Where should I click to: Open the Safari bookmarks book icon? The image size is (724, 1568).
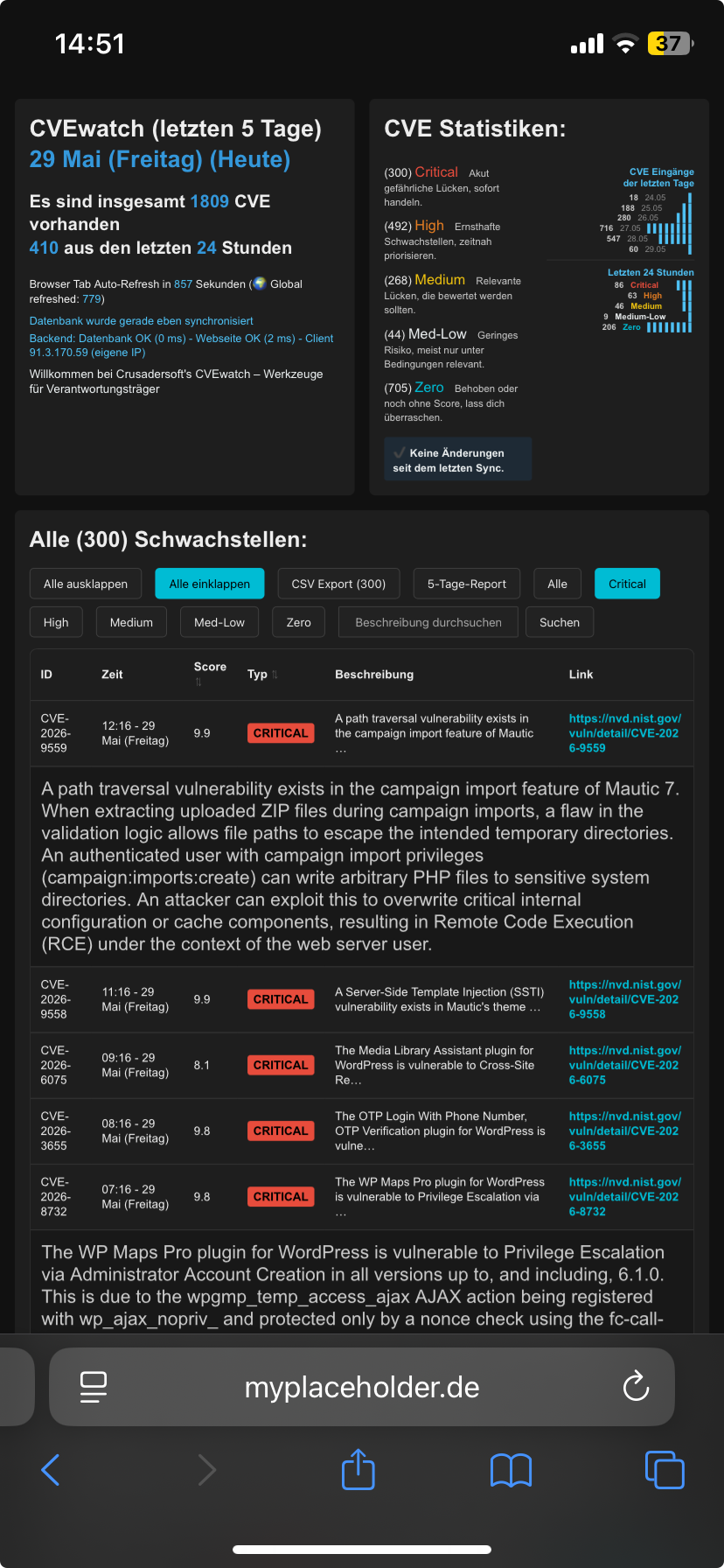pos(512,1470)
